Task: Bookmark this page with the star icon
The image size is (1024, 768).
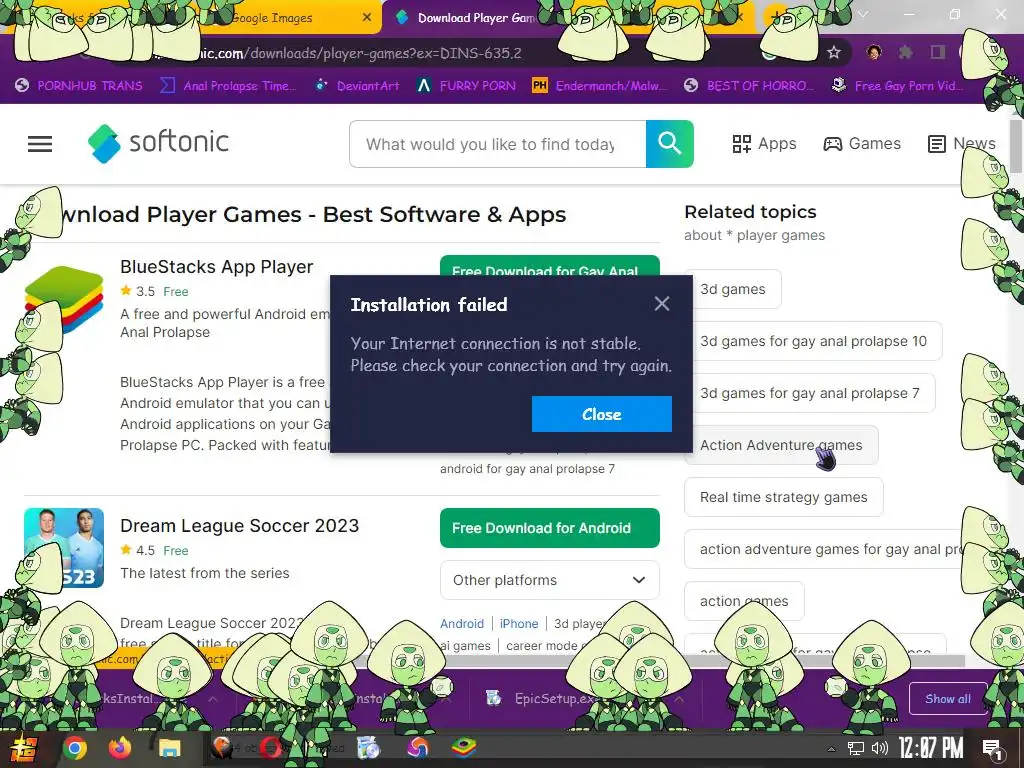Action: (833, 53)
